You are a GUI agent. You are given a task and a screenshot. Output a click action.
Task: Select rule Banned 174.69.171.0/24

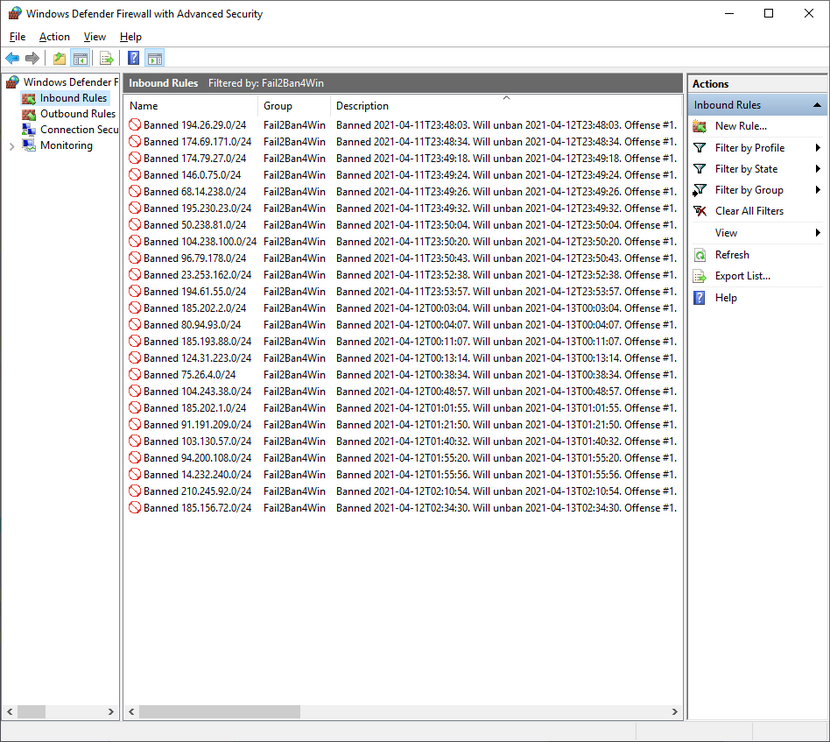point(197,142)
